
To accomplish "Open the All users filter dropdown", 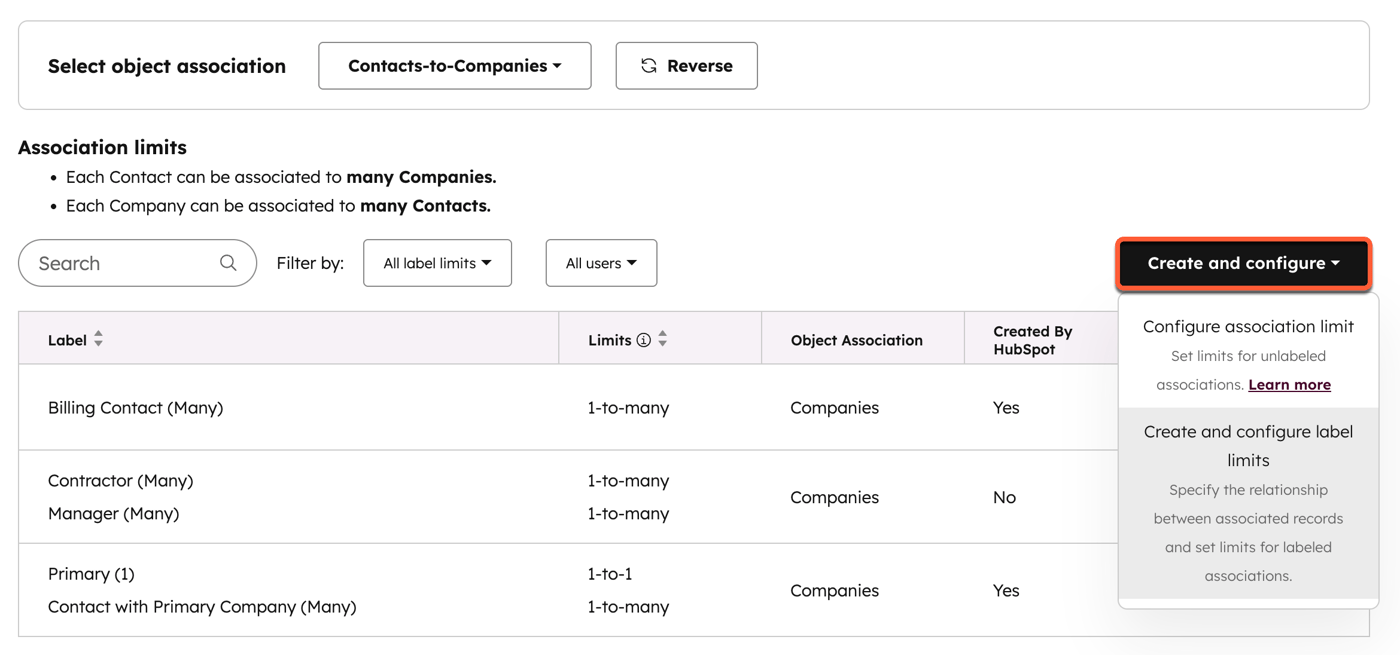I will 601,262.
